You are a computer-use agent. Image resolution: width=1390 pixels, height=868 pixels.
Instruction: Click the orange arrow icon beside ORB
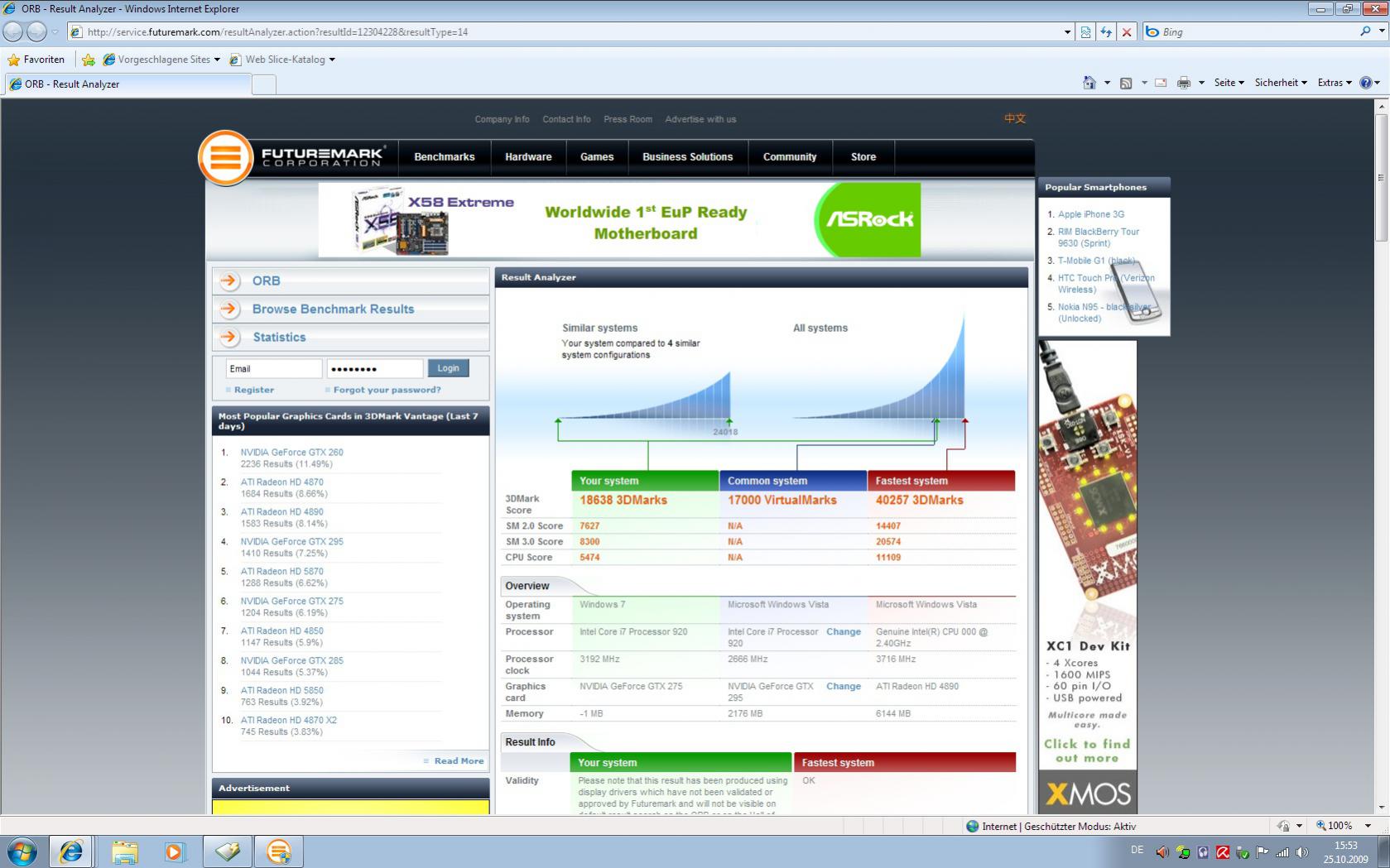click(x=229, y=281)
